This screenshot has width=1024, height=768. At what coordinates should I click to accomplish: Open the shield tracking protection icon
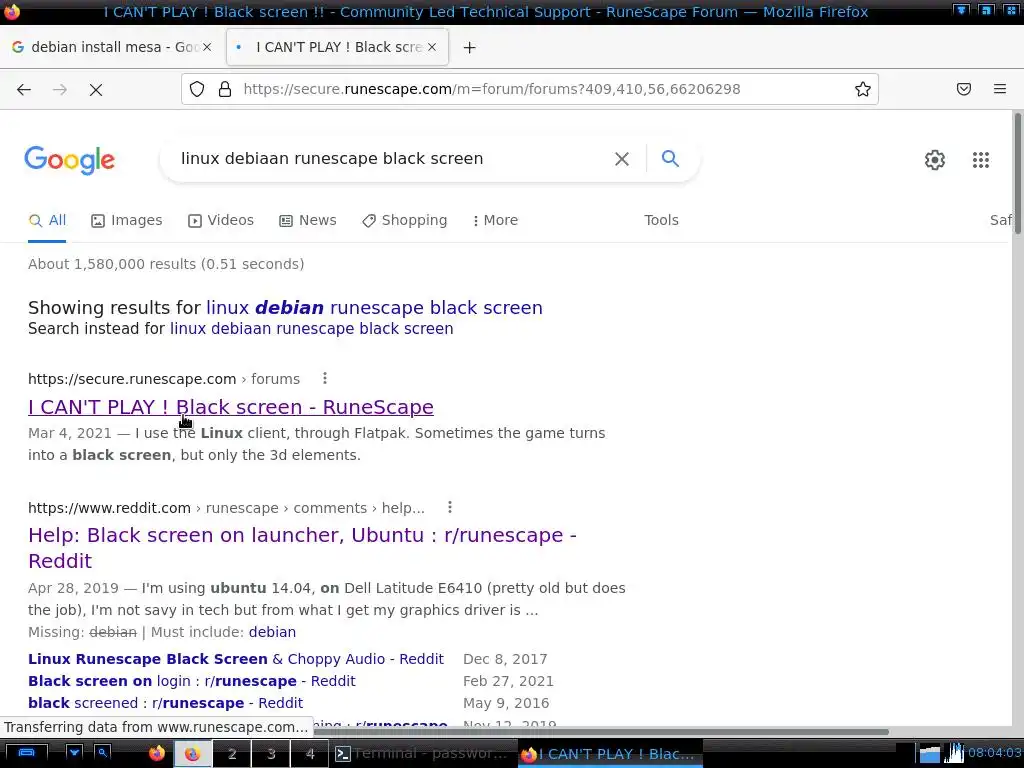pos(197,89)
